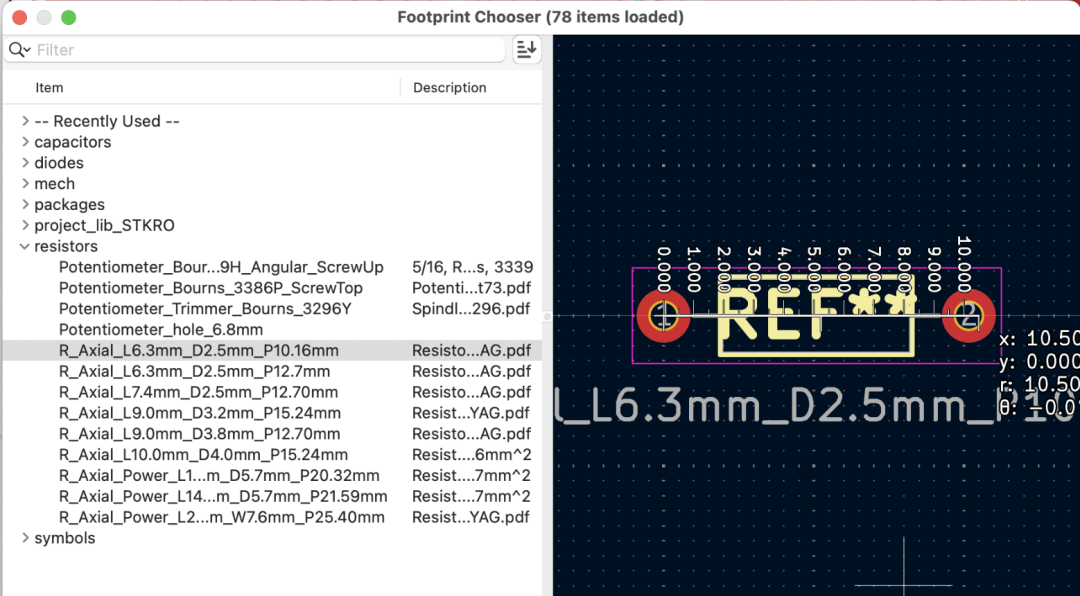Select Potentiometer_Trimmer_Bourns_3296Y footprint

point(205,309)
